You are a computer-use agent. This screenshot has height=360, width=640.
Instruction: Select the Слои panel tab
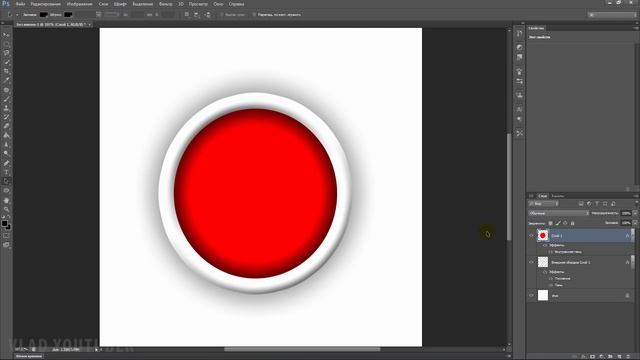tap(542, 196)
